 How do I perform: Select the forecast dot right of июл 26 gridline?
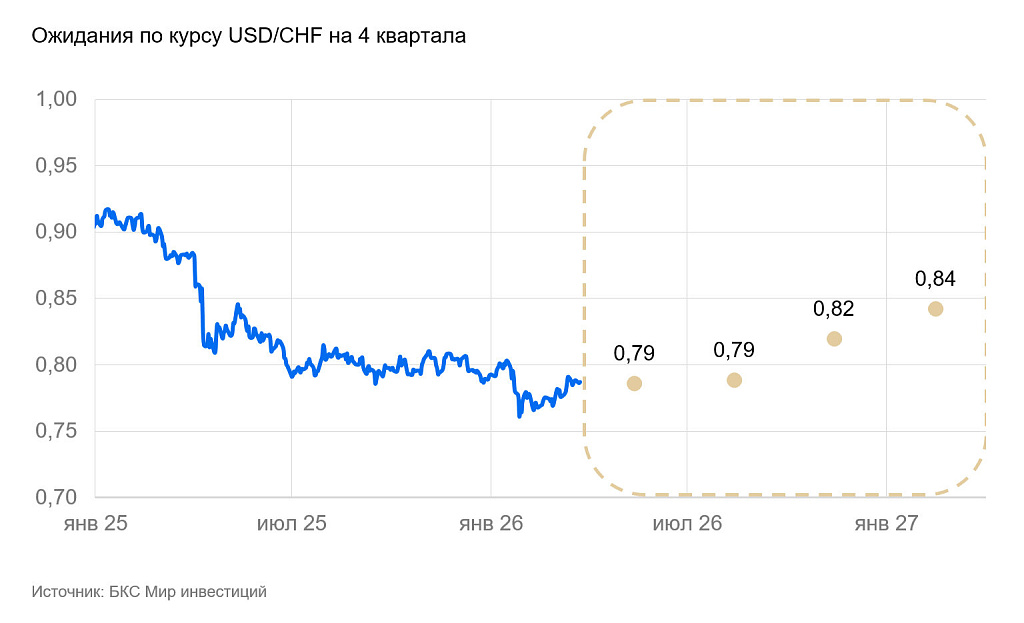click(734, 380)
